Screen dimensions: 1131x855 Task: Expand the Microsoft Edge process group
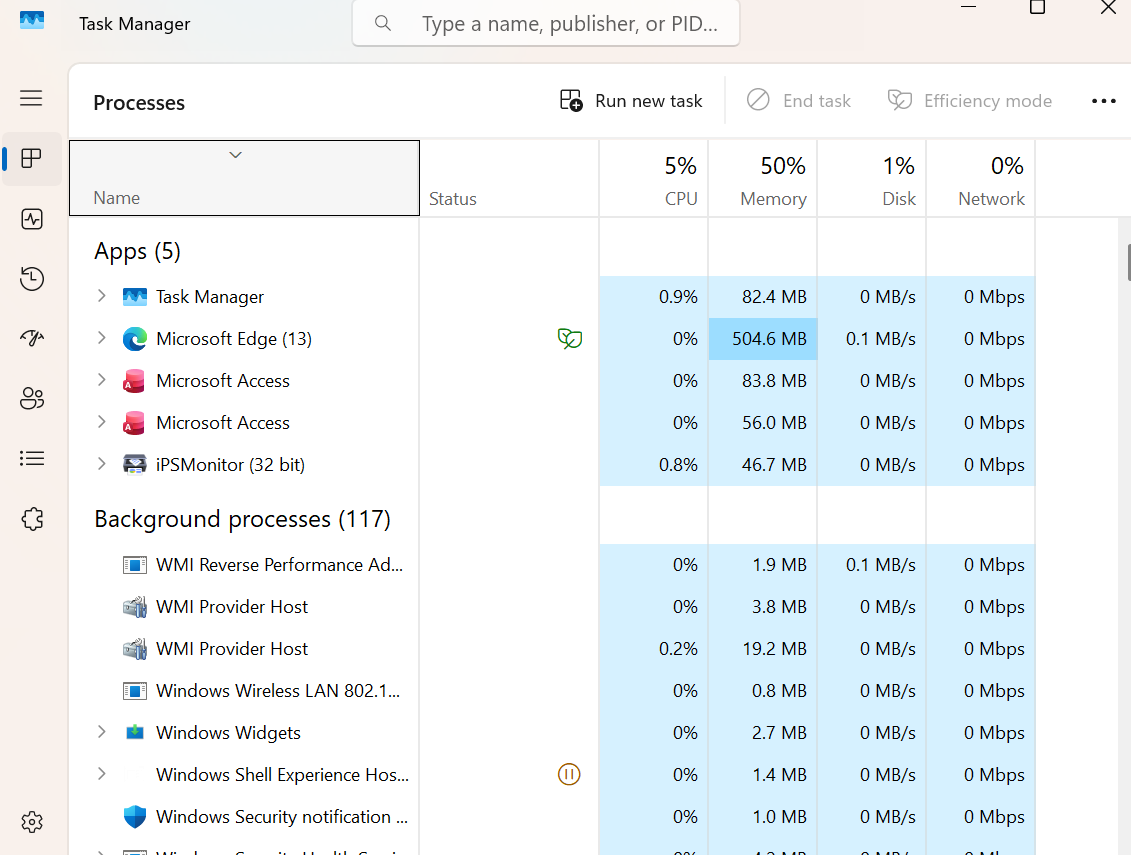[101, 339]
